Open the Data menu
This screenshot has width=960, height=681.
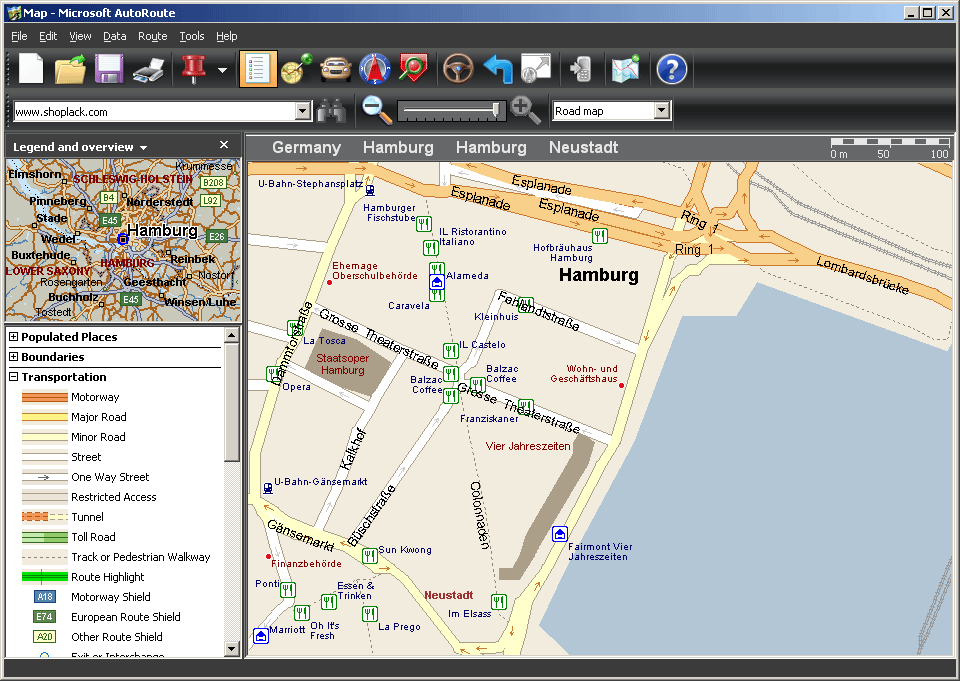[x=114, y=36]
